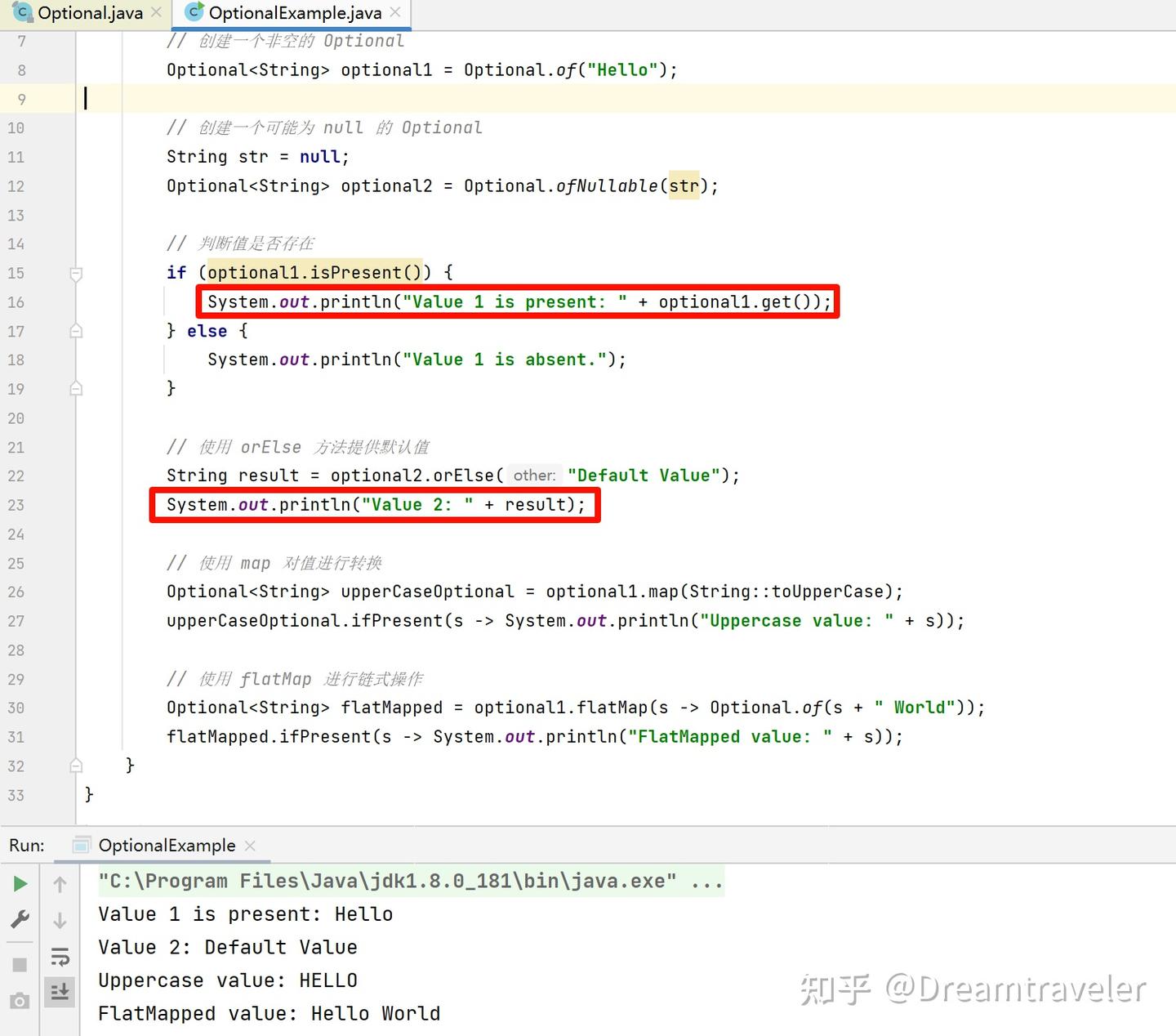Click the console tab icon beside OptionalExample
This screenshot has width=1176, height=1036.
click(x=81, y=846)
